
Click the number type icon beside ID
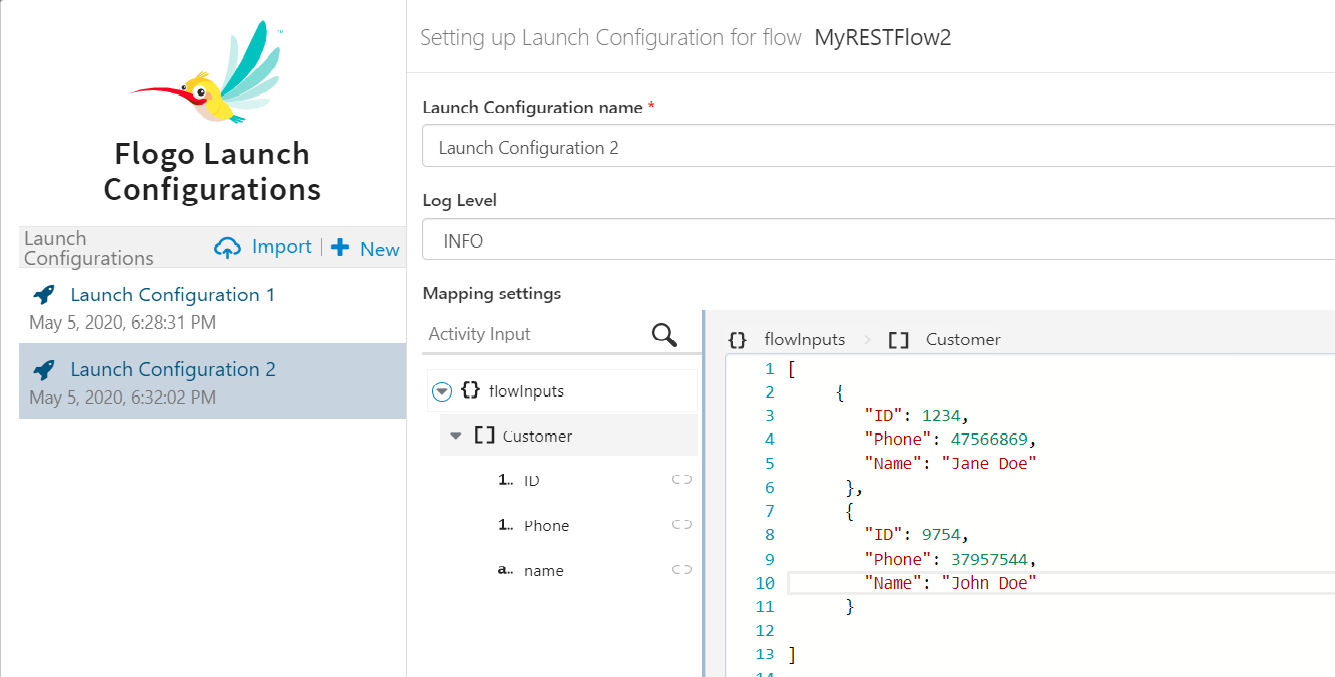coord(506,480)
